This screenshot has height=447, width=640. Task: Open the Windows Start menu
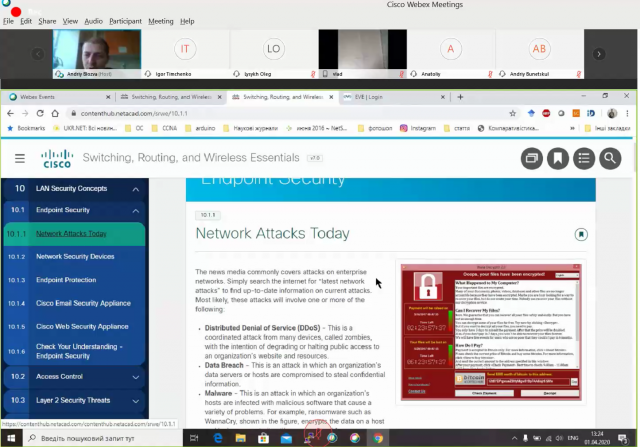click(x=11, y=438)
